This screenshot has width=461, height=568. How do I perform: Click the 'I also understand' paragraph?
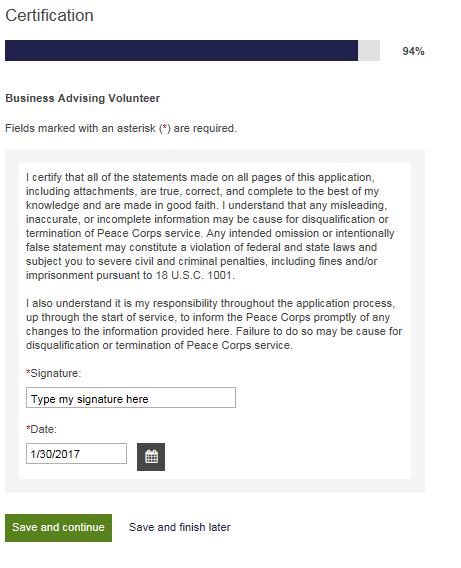click(x=214, y=324)
